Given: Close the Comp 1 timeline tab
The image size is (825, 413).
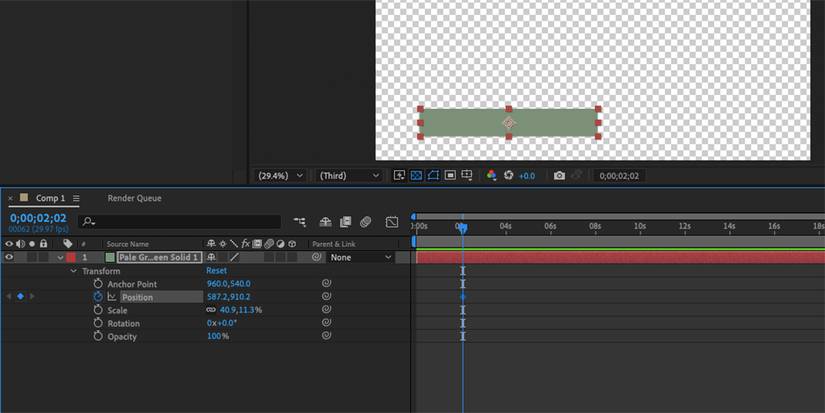Looking at the screenshot, I should click(10, 198).
